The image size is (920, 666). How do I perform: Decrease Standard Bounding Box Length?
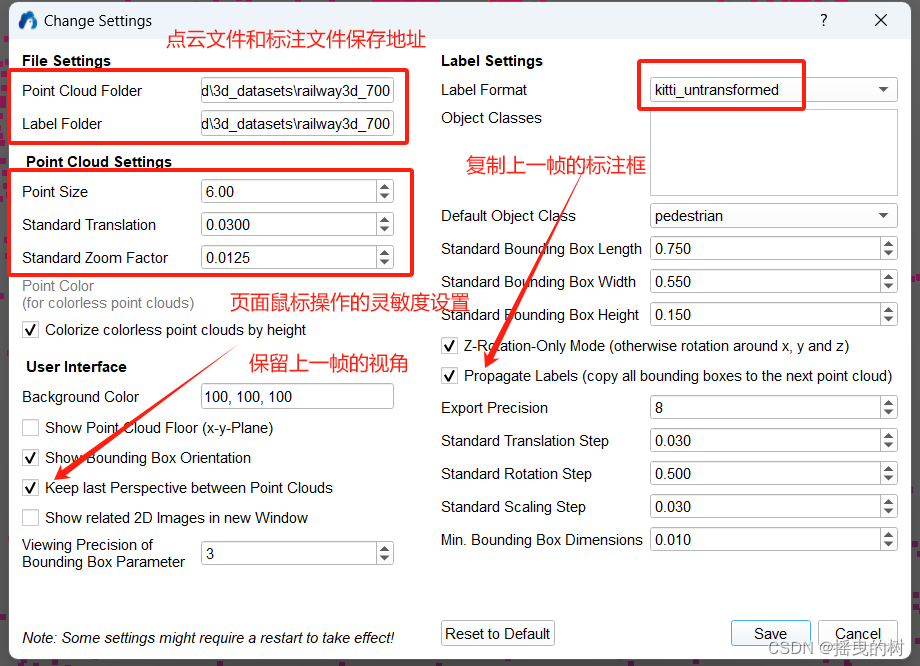coord(889,254)
